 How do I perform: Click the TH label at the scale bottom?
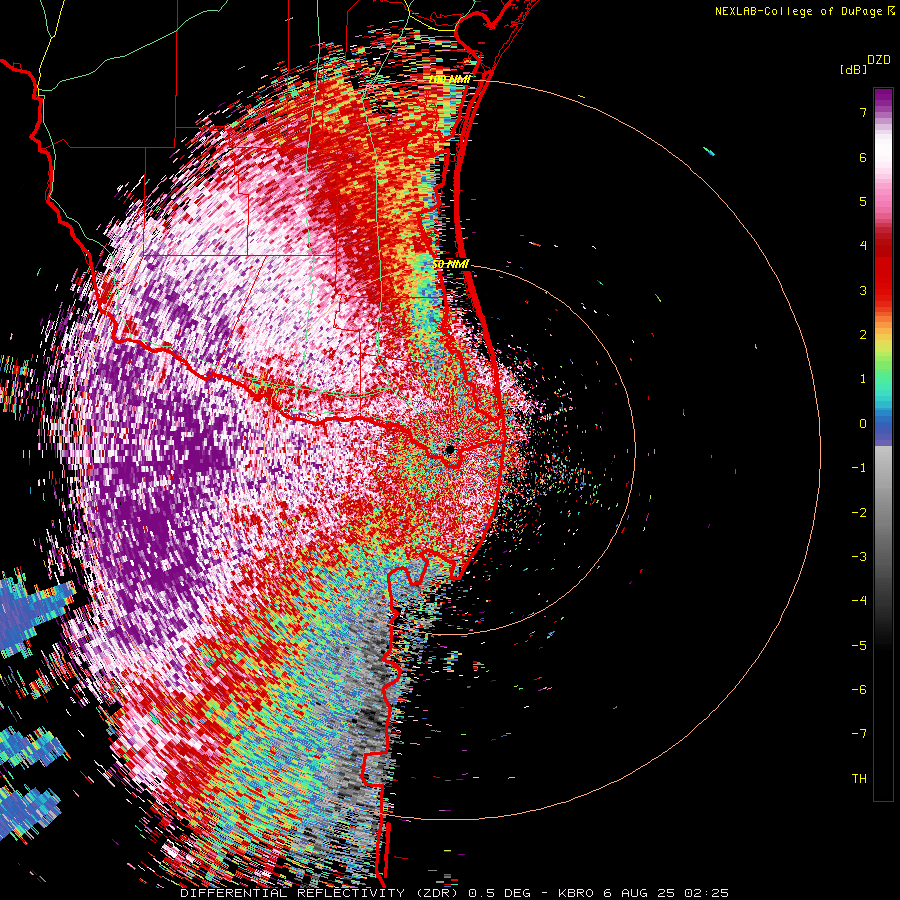859,778
